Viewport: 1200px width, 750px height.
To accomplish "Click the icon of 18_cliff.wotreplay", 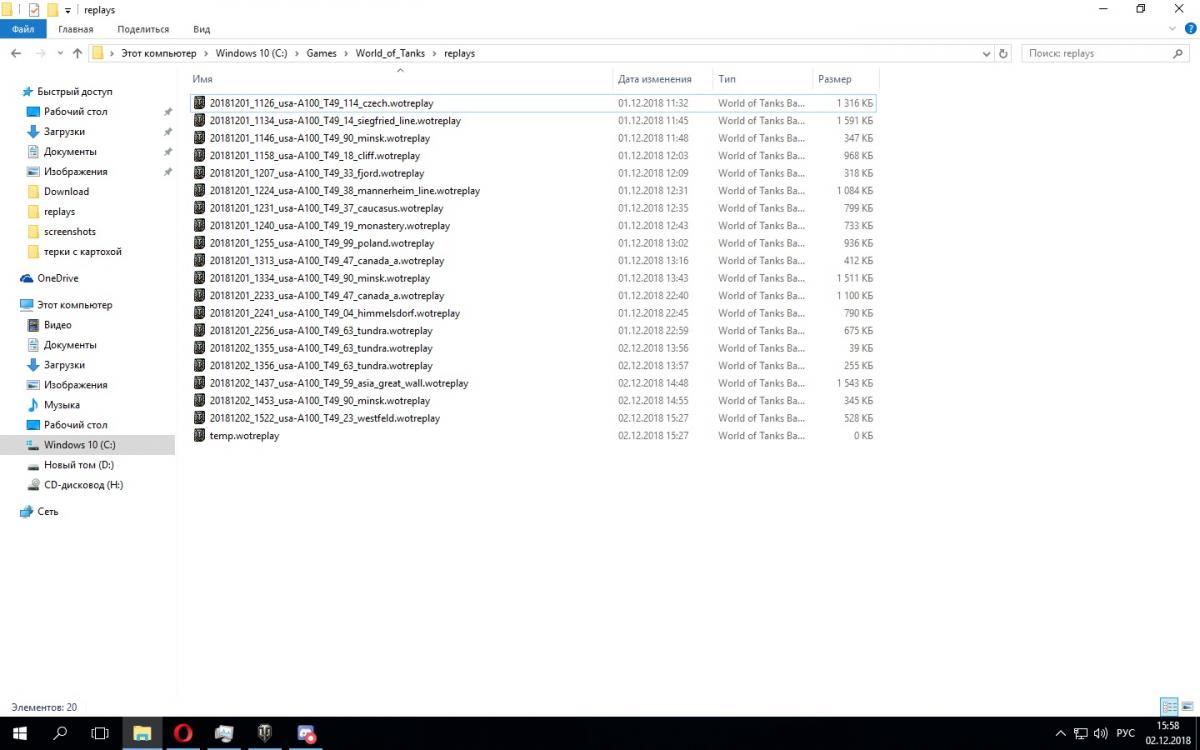I will click(x=199, y=155).
